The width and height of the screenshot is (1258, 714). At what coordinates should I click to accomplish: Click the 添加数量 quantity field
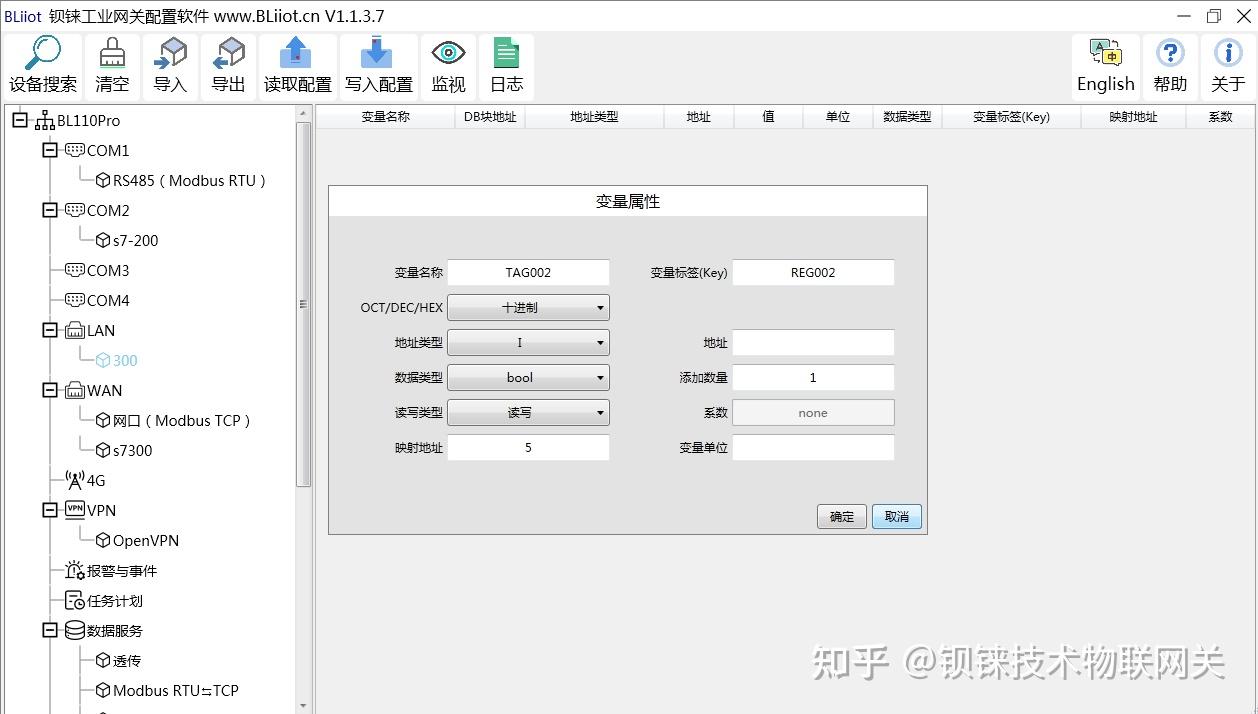(x=813, y=378)
